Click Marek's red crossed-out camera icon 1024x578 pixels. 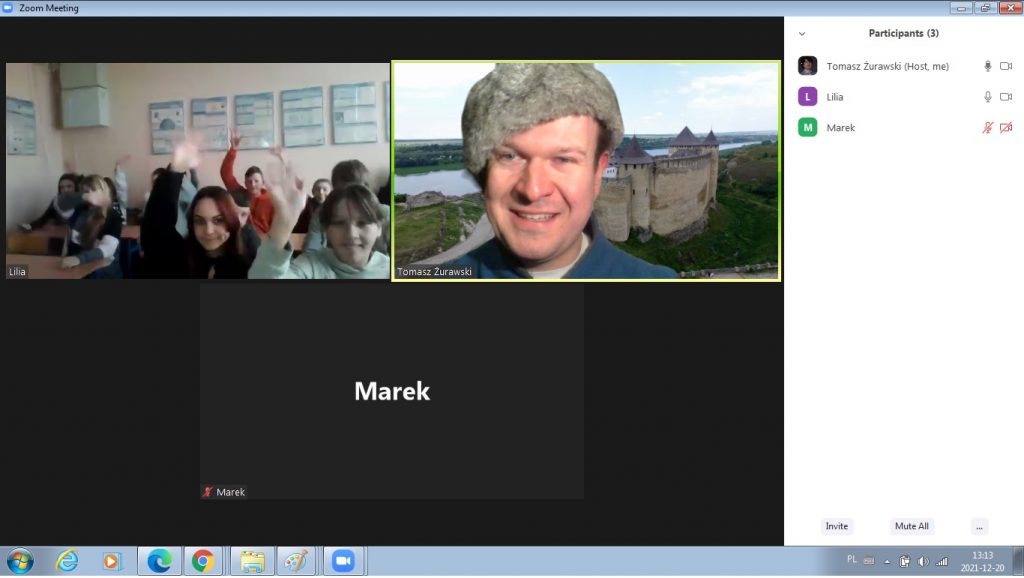1006,128
